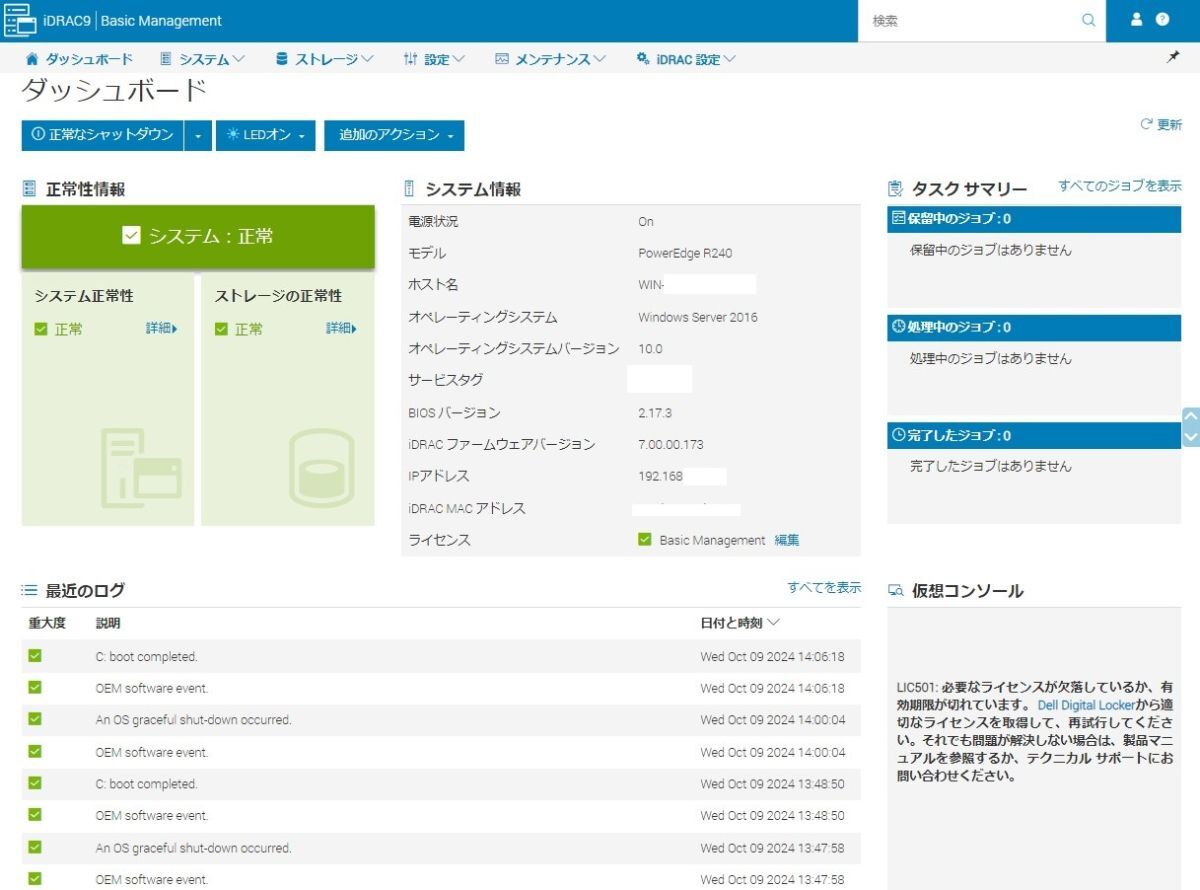
Task: Click the iDRAC9 logo icon
Action: 20,20
